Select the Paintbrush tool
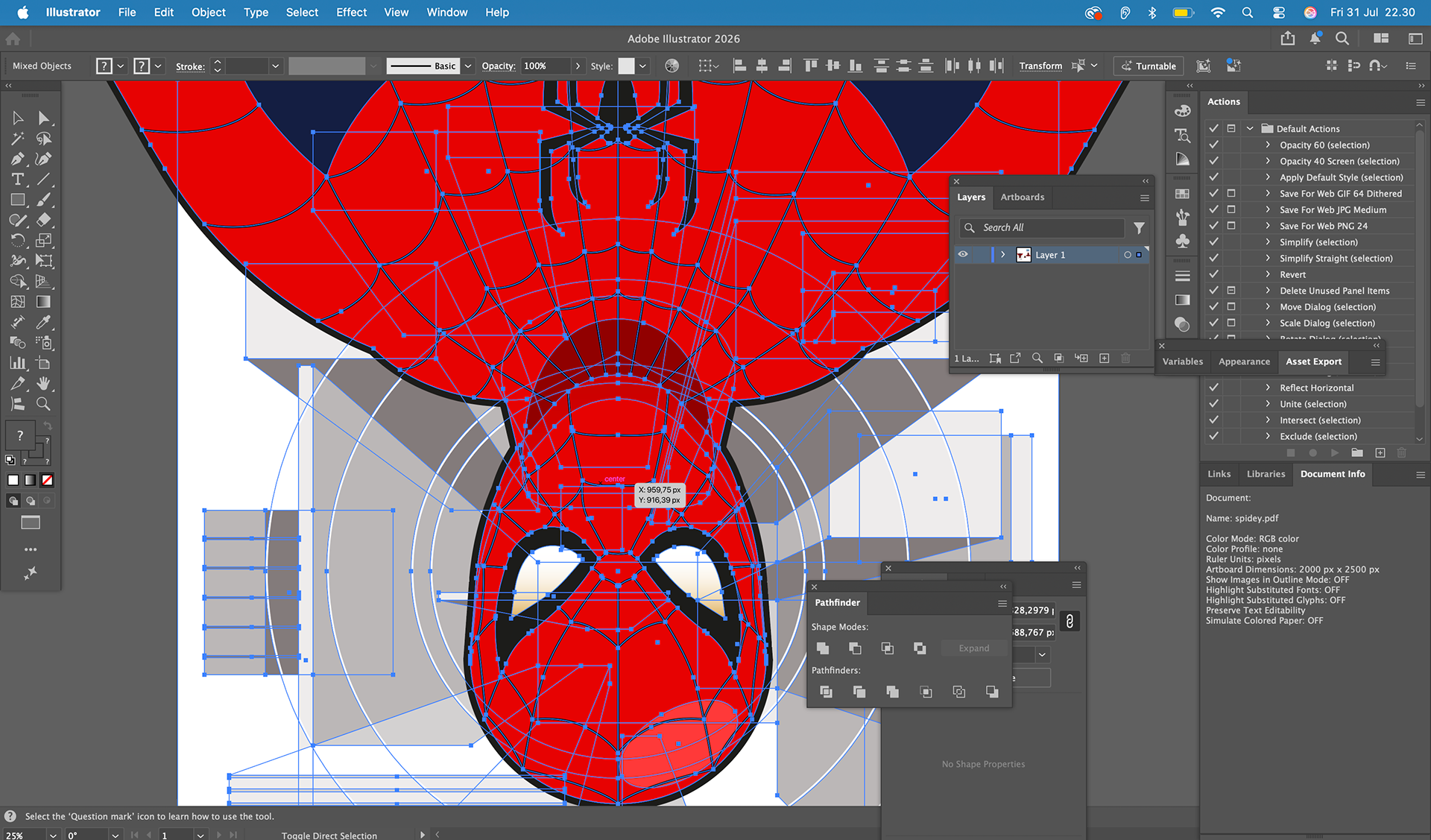1431x840 pixels. coord(43,200)
